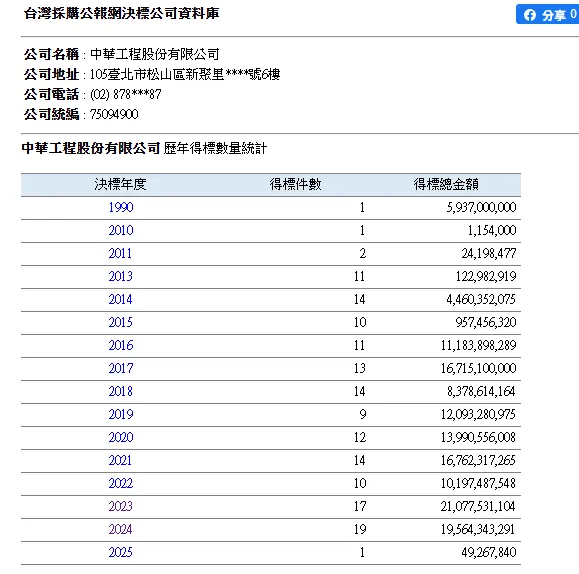Open the 2020 award year link

pos(121,437)
